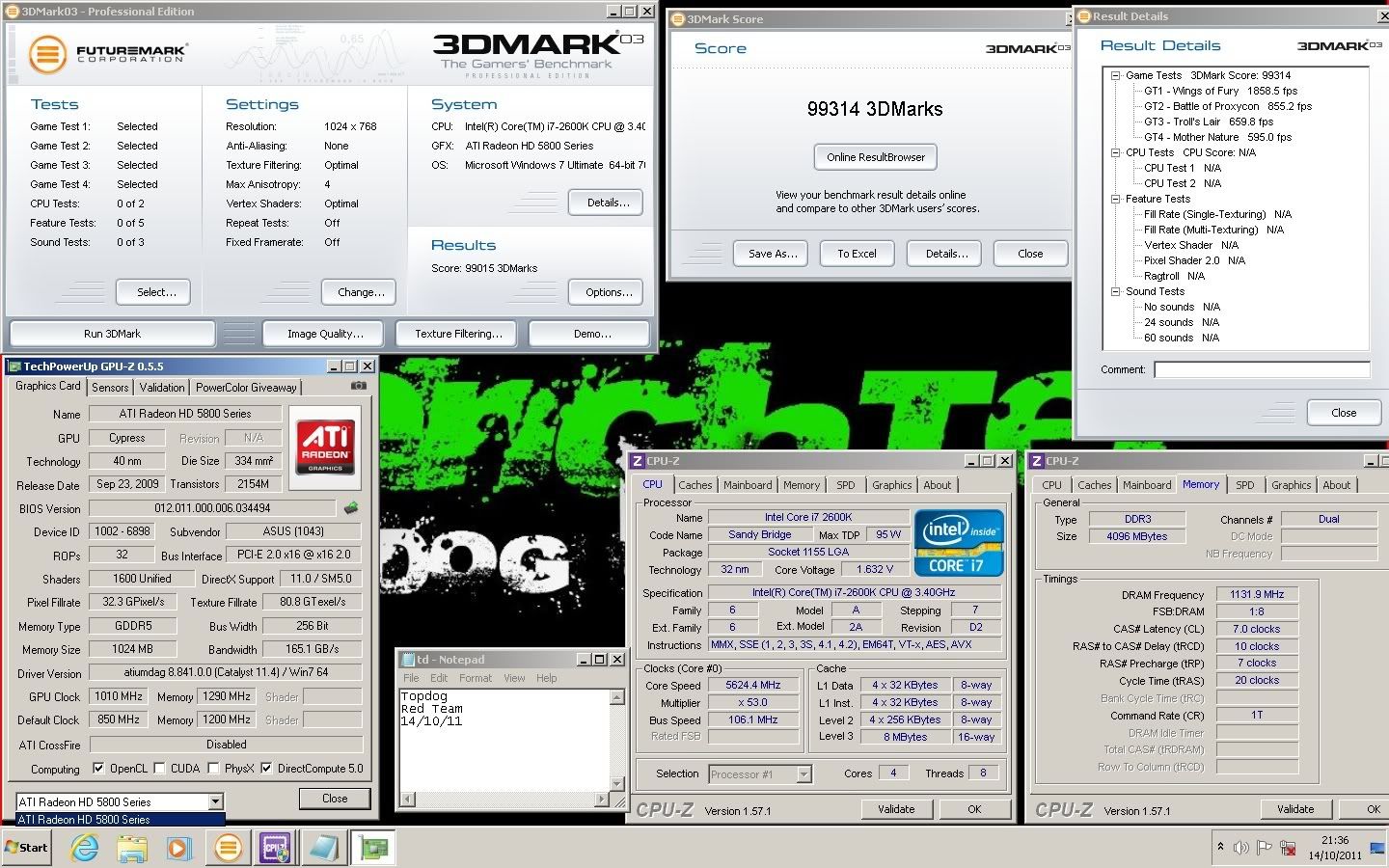Screen dimensions: 1389x868
Task: Click Validate in CPU-Z processor window
Action: click(896, 809)
